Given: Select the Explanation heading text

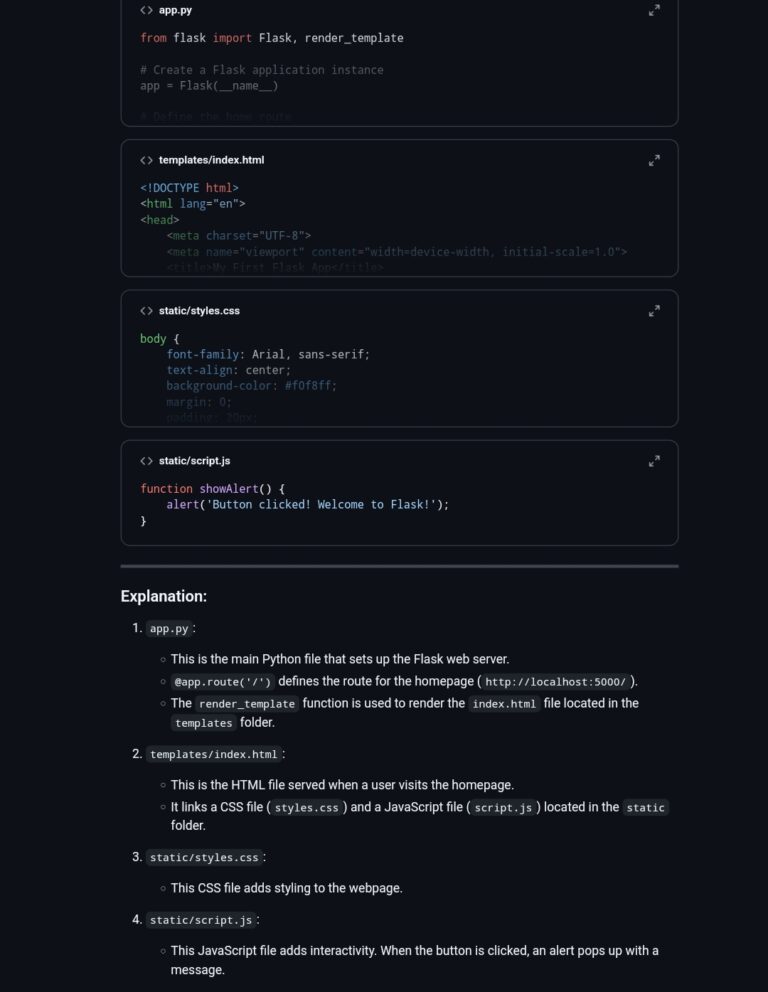Looking at the screenshot, I should click(163, 595).
